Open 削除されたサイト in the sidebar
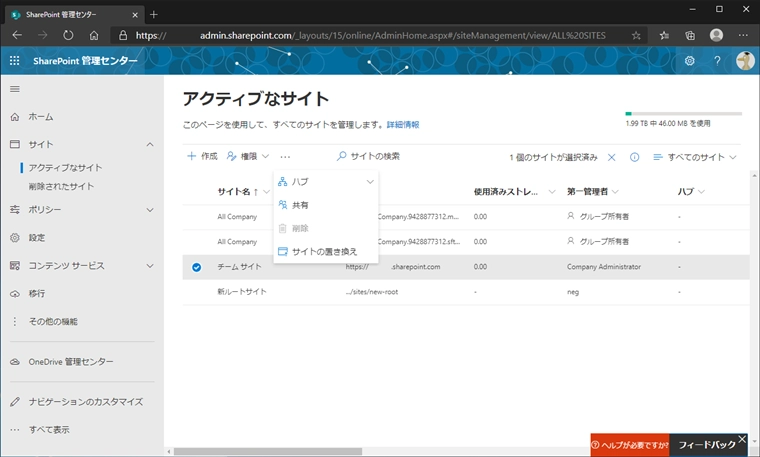The image size is (760, 457). point(61,186)
